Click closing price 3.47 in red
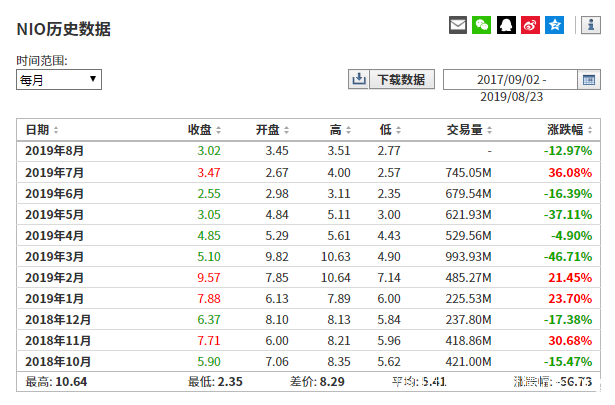The image size is (615, 405). pyautogui.click(x=209, y=173)
